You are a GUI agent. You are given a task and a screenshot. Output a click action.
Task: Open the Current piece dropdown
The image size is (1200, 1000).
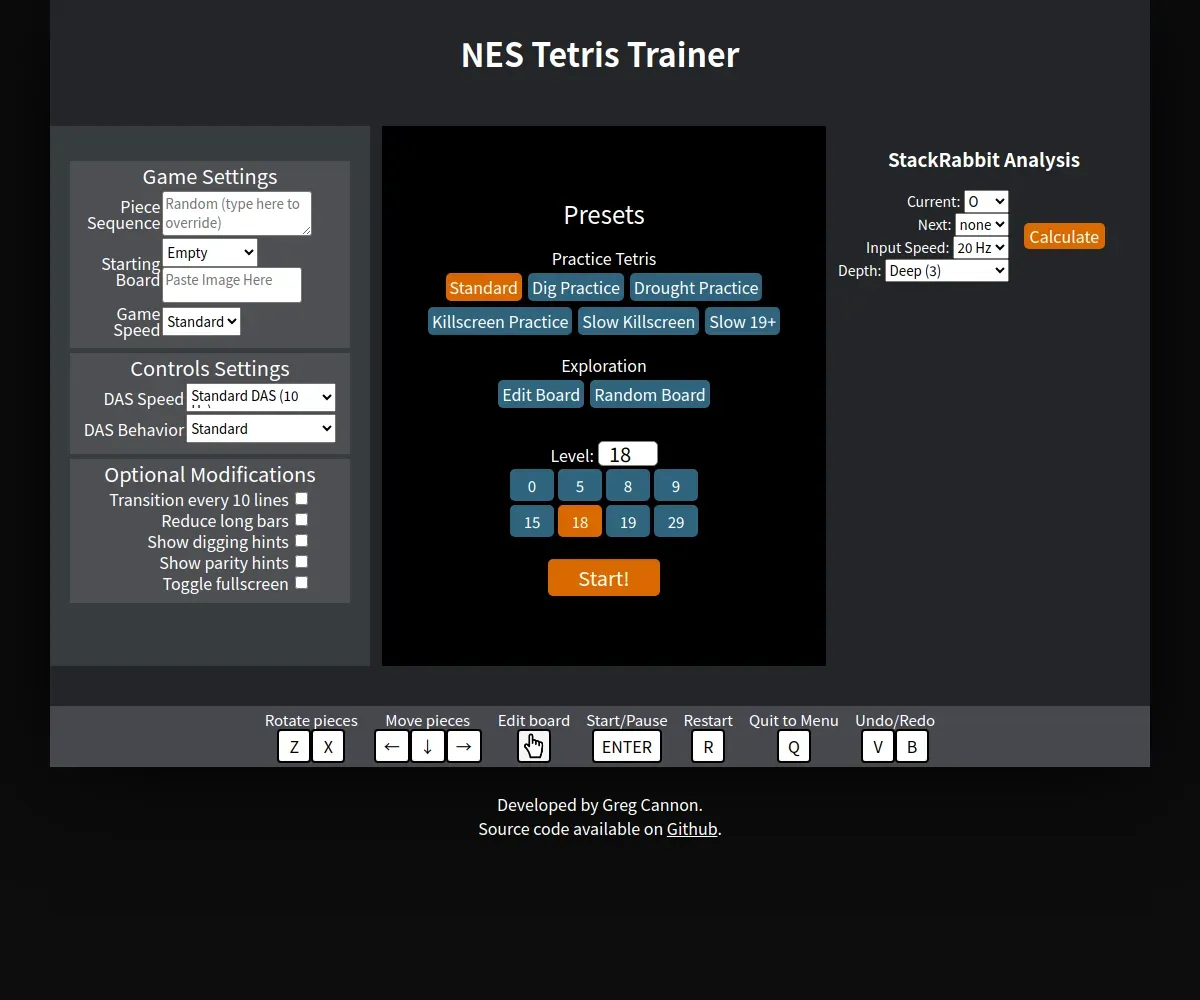coord(986,202)
